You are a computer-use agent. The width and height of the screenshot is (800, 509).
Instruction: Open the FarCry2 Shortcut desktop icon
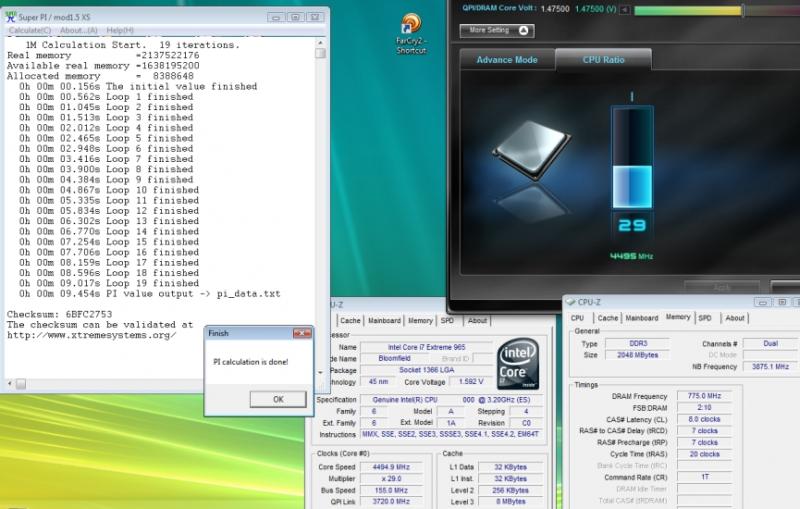coord(411,33)
